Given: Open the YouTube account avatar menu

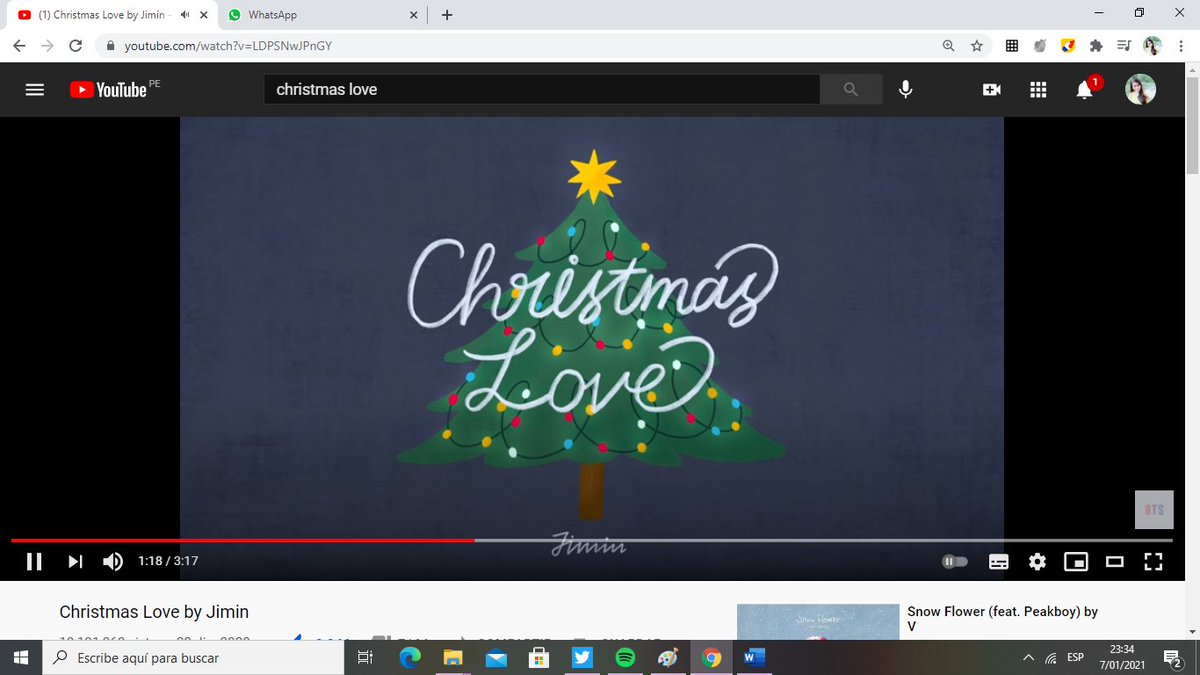Looking at the screenshot, I should [x=1141, y=89].
